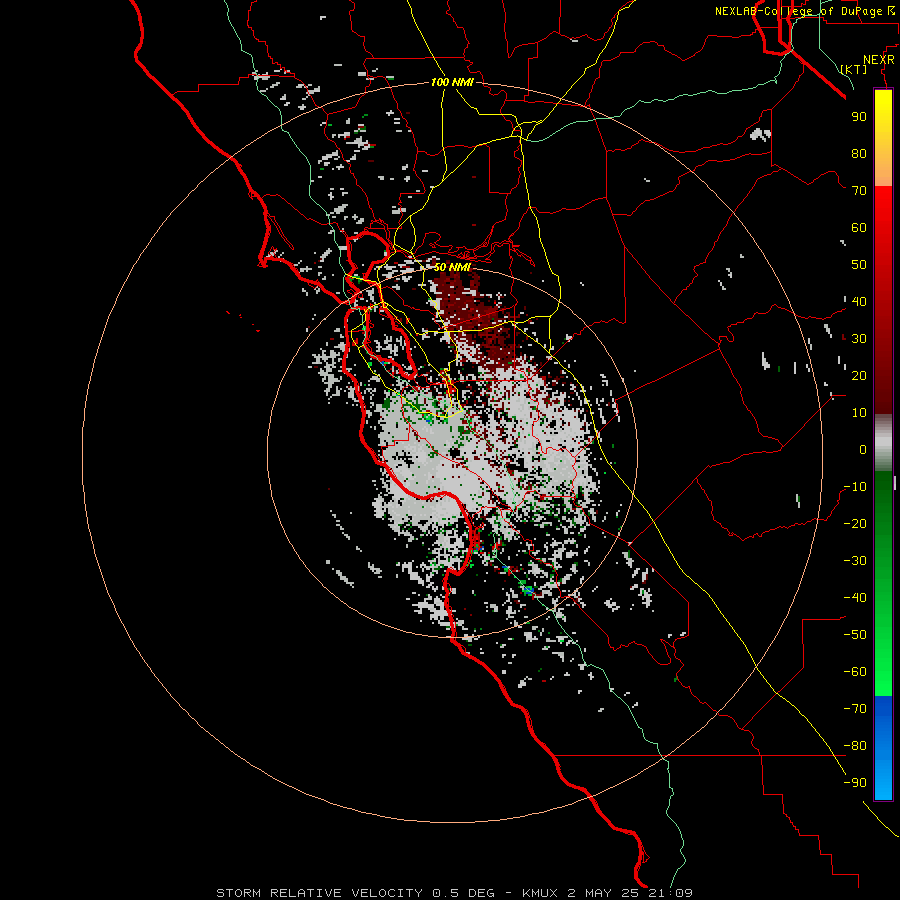Click the -10 value on velocity scale

855,487
